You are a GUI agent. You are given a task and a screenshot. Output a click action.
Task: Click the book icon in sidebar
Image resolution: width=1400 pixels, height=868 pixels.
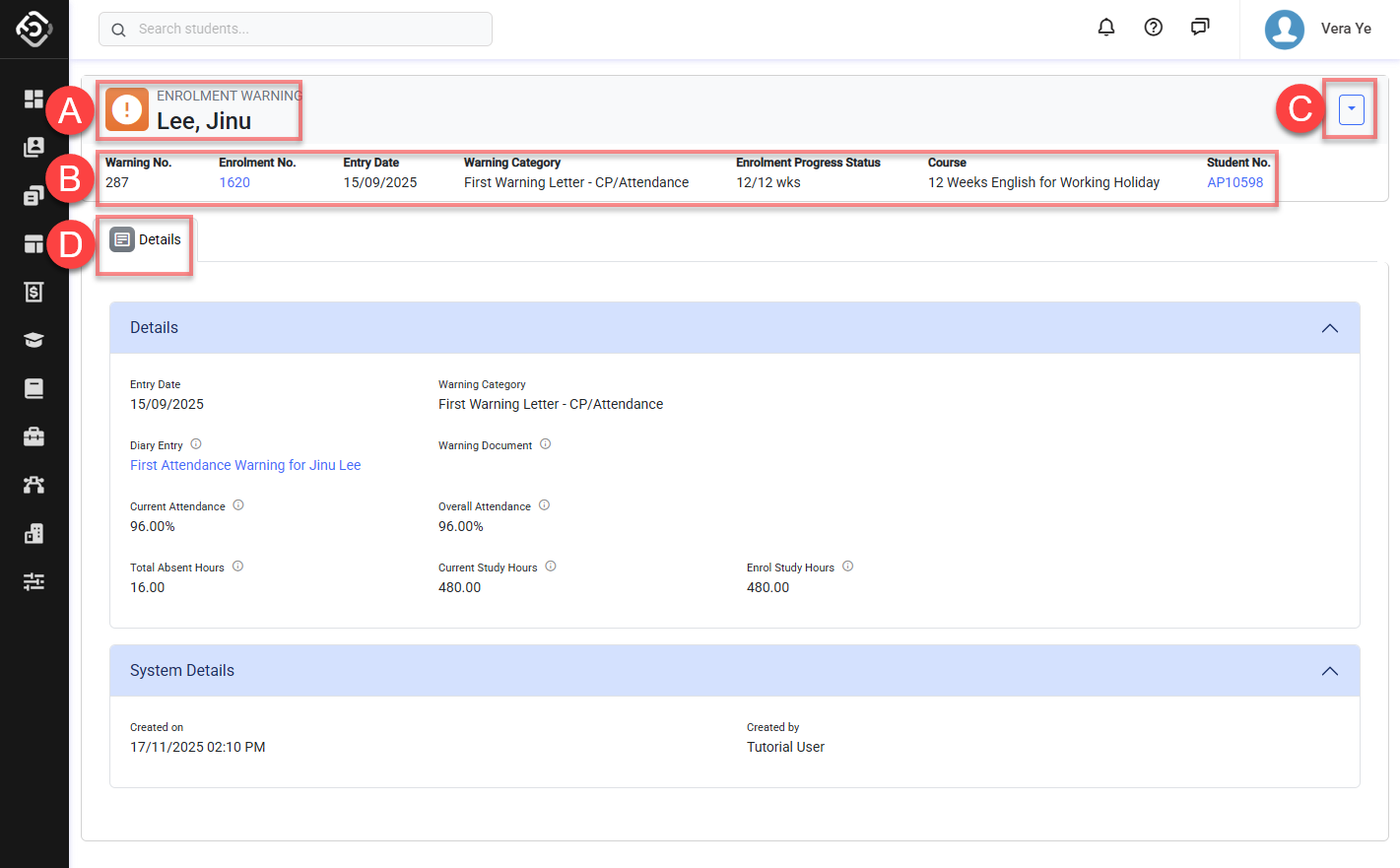[33, 388]
